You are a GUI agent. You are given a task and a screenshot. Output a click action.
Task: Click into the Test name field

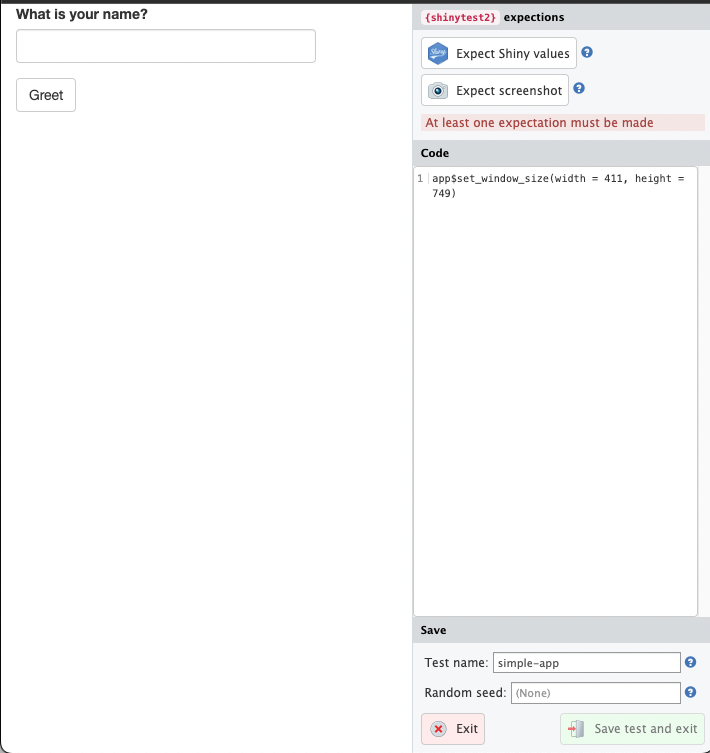[x=586, y=663]
